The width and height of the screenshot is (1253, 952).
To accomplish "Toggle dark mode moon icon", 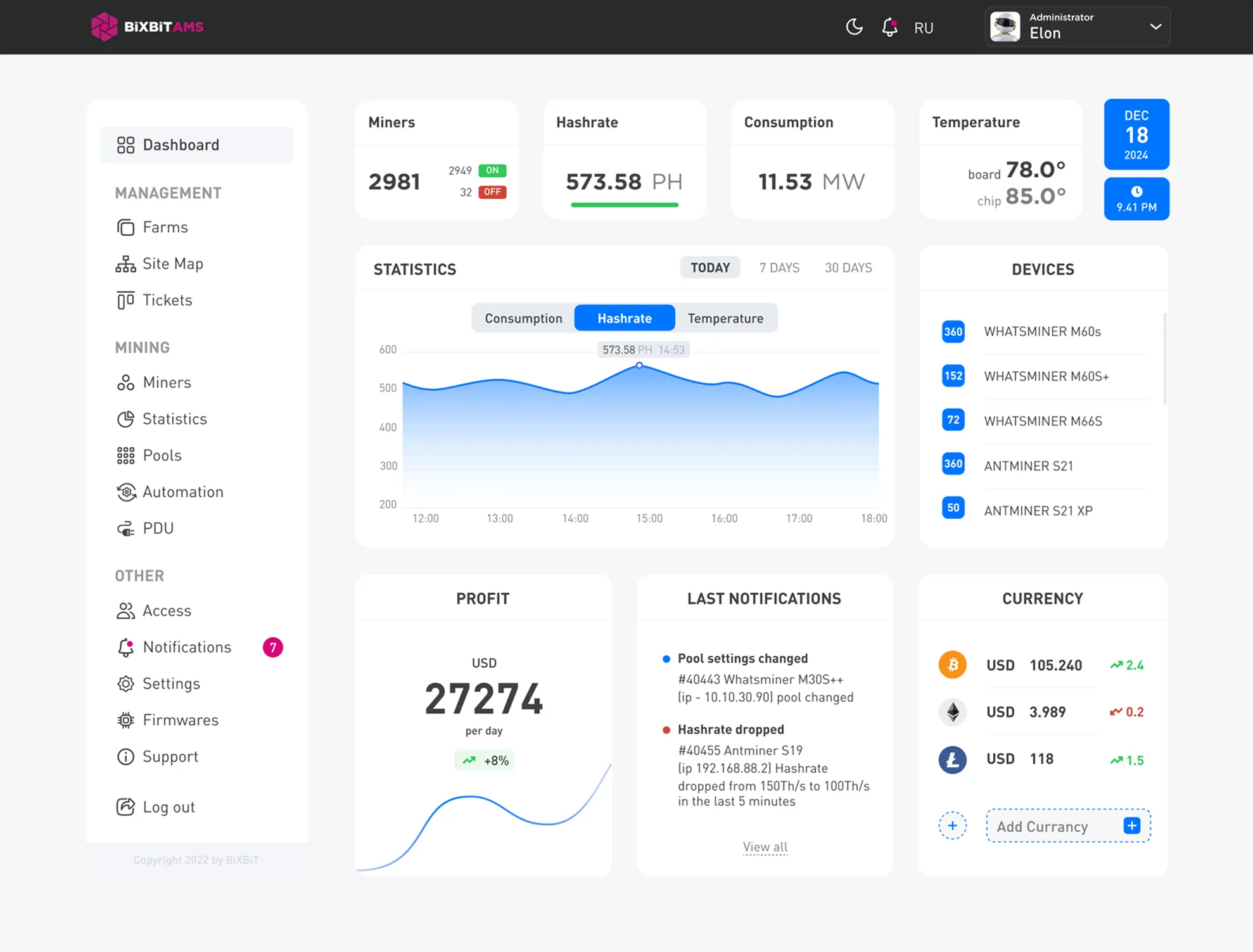I will point(854,27).
